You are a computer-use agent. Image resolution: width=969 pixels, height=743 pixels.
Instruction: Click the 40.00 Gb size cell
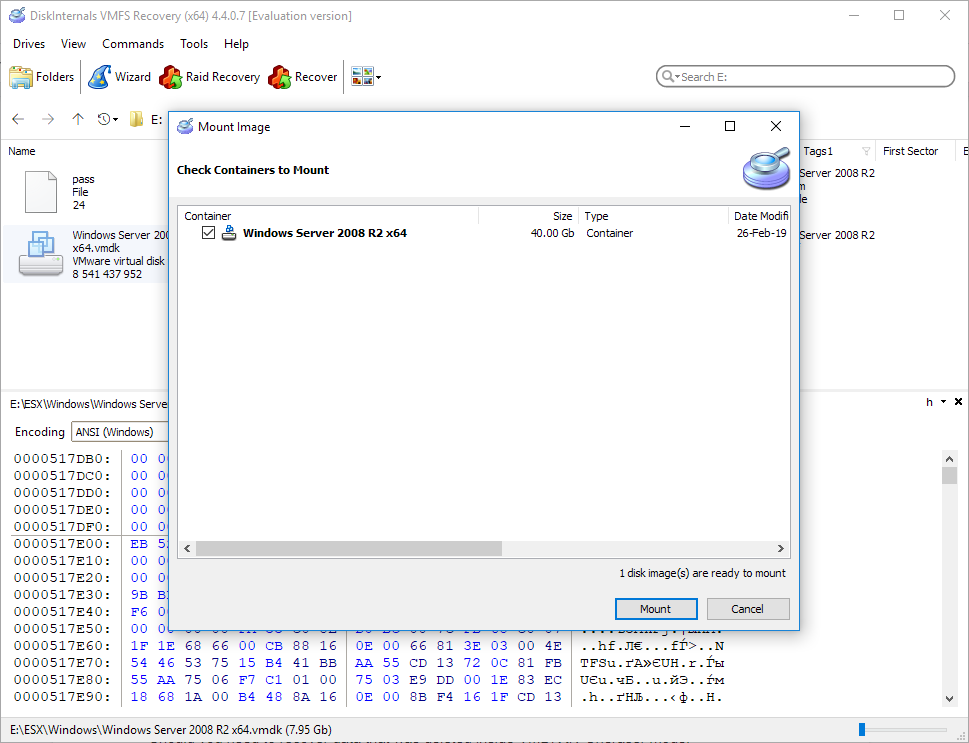[x=552, y=233]
